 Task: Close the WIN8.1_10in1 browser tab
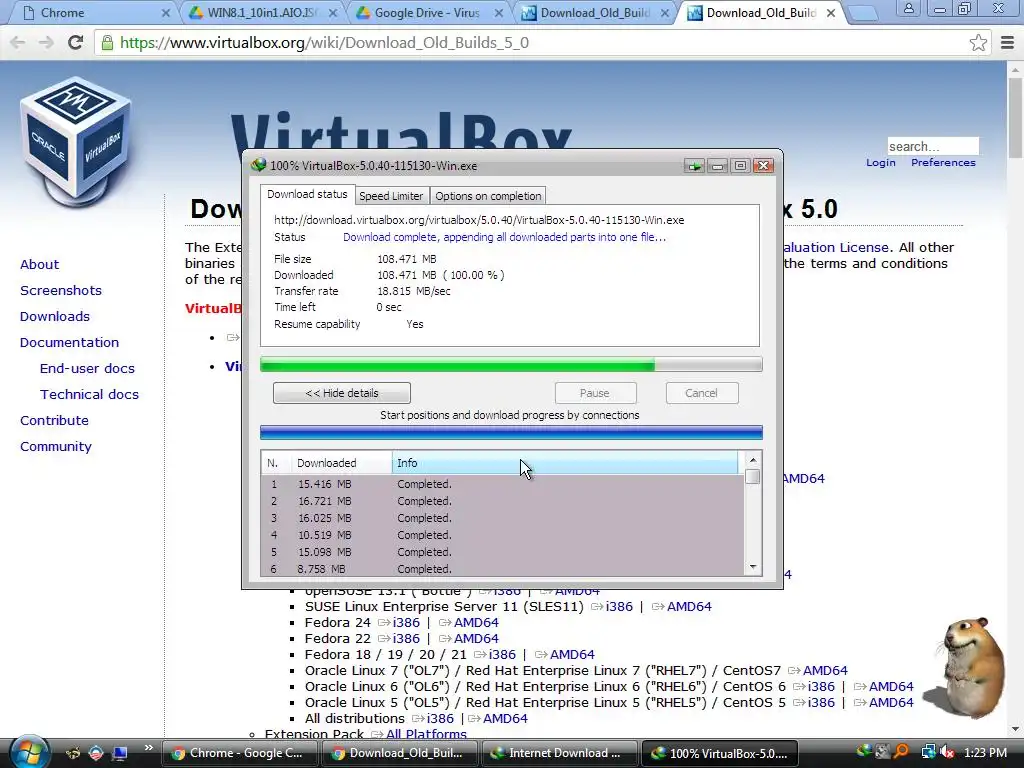[333, 12]
